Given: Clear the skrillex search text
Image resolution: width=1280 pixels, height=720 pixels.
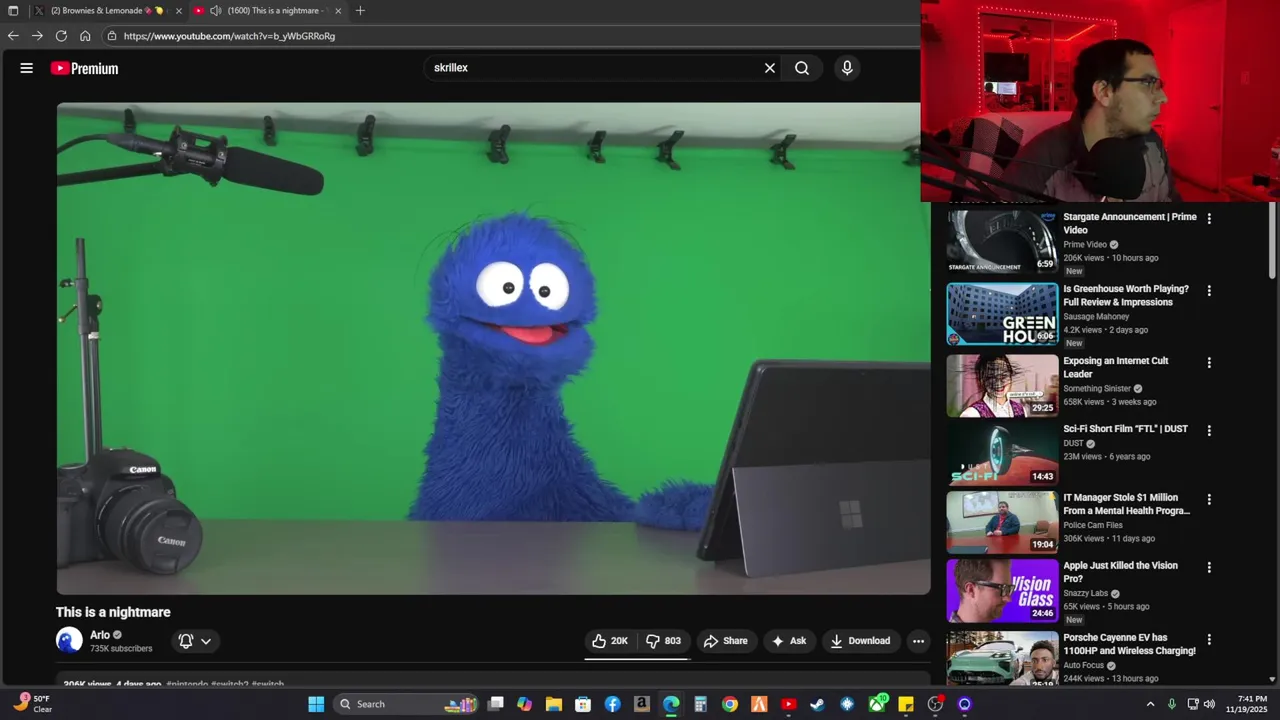Looking at the screenshot, I should [770, 68].
